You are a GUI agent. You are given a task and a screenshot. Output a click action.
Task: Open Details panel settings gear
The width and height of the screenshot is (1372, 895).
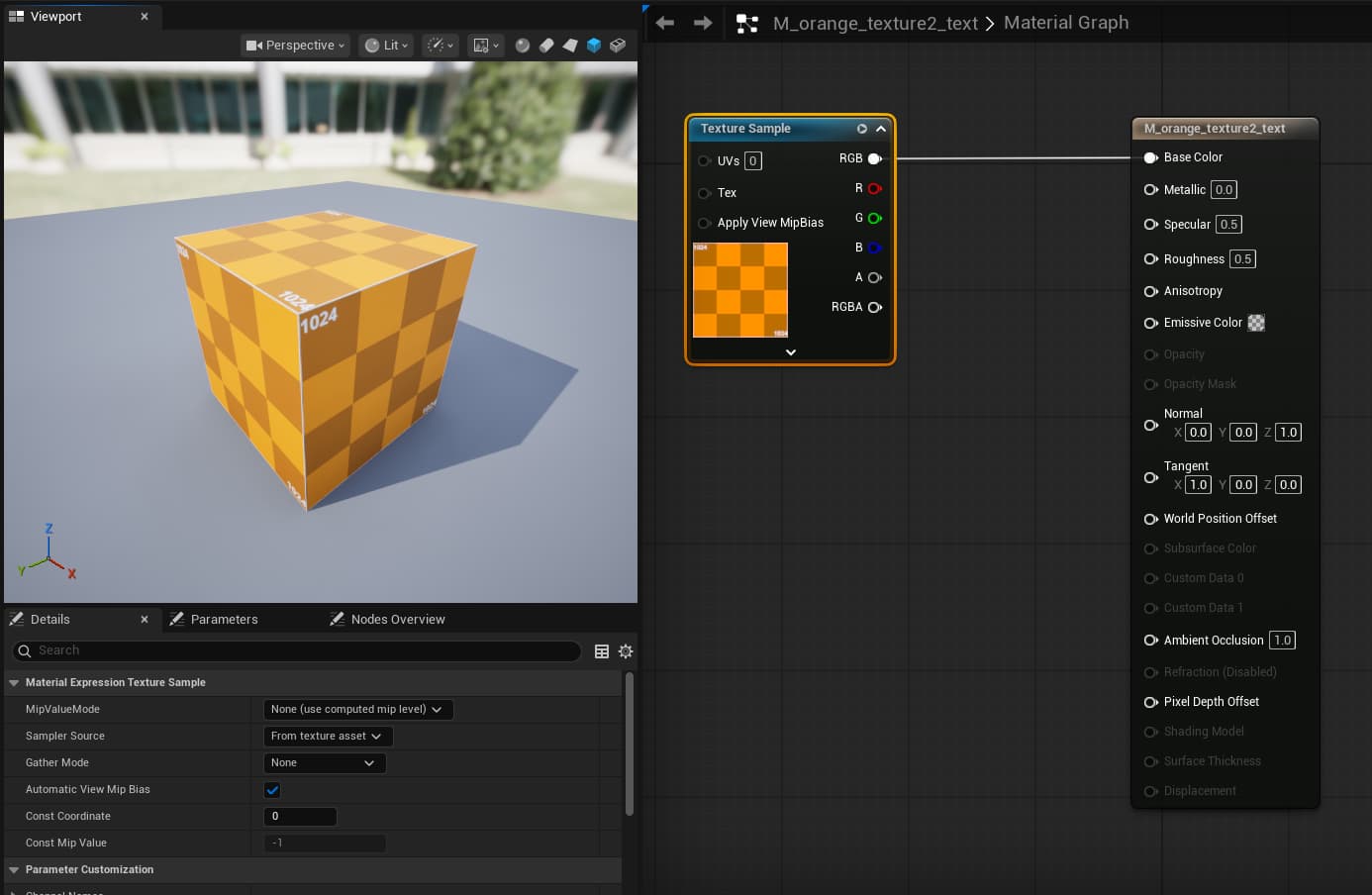pos(626,651)
